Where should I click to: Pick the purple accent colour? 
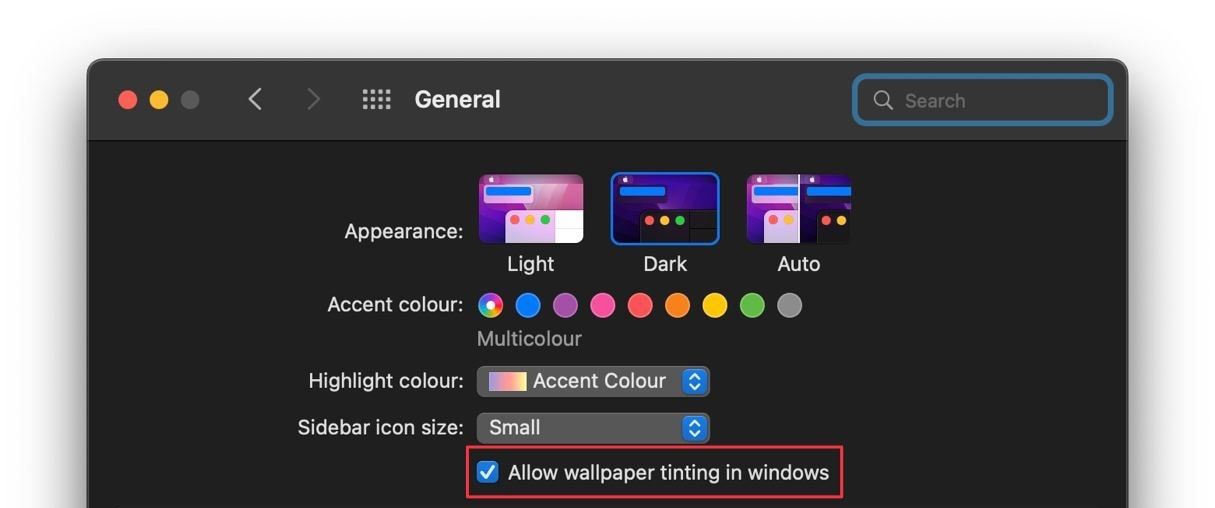tap(565, 305)
